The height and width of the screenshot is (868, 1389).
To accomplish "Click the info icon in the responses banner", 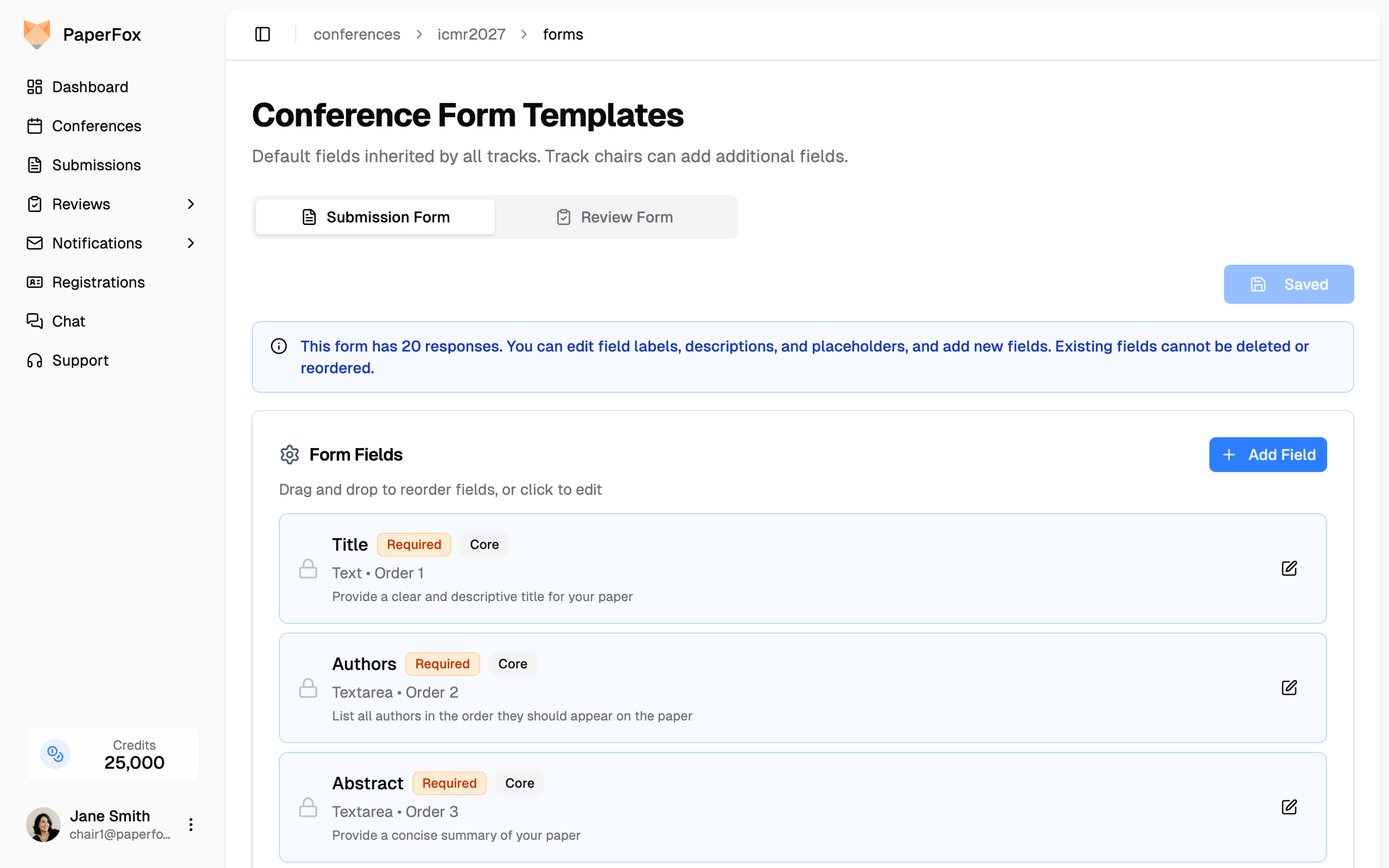I will (279, 346).
